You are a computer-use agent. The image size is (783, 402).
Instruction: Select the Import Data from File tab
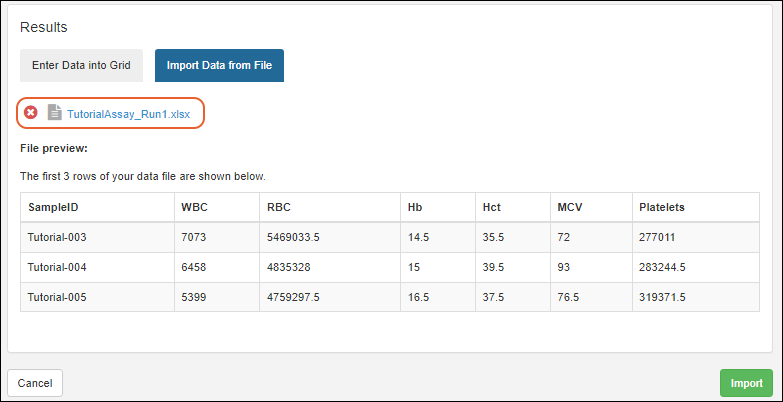(x=220, y=65)
